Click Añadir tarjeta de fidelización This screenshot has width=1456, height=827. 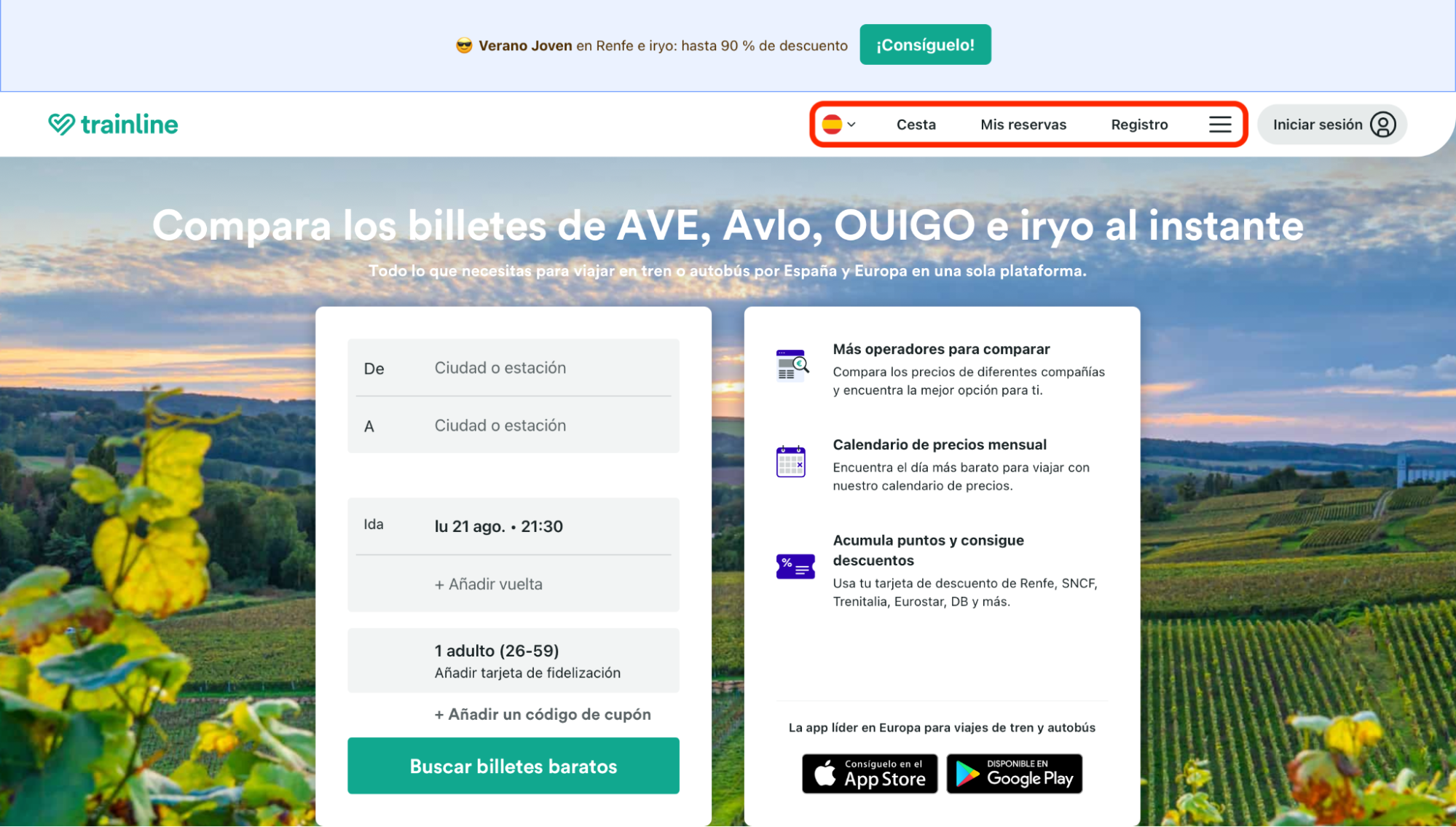(x=527, y=673)
